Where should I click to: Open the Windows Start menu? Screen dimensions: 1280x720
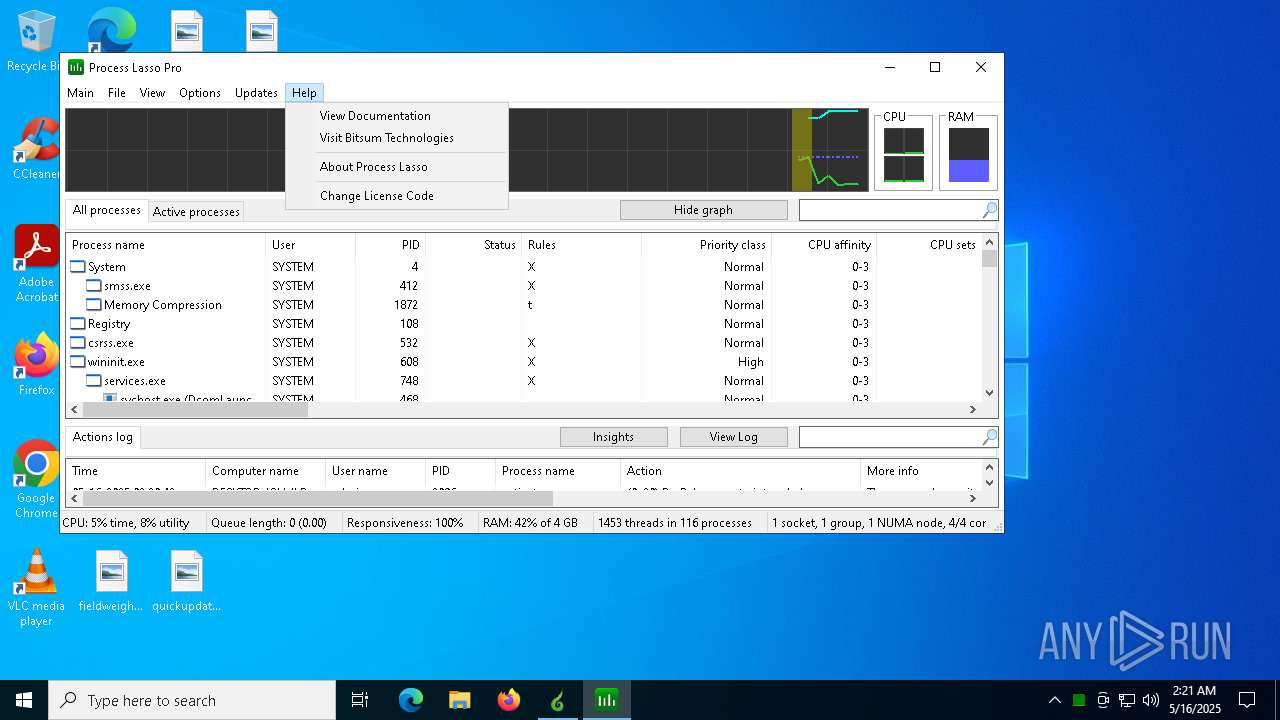(x=24, y=700)
